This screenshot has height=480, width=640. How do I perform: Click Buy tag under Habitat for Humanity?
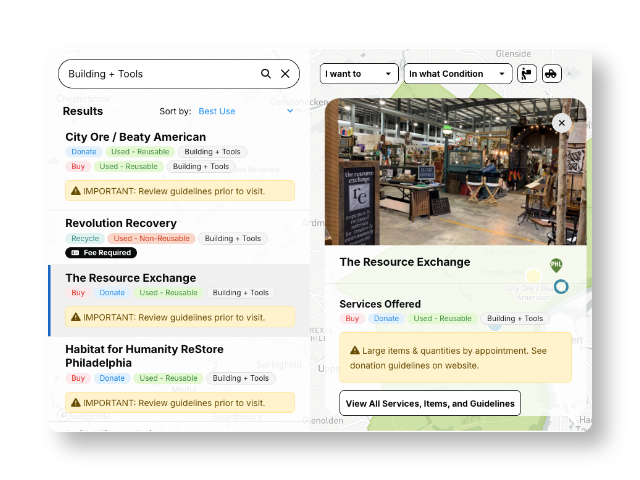[78, 378]
